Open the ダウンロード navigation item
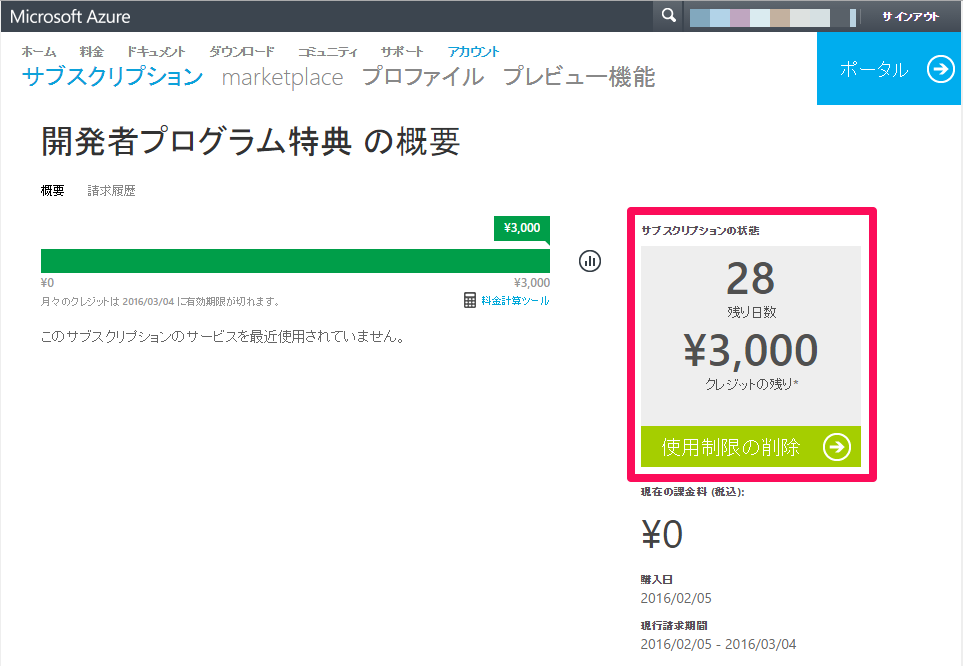The width and height of the screenshot is (963, 666). [241, 52]
